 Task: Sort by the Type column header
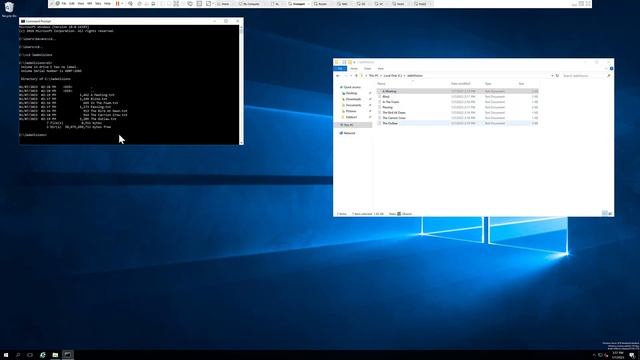488,84
